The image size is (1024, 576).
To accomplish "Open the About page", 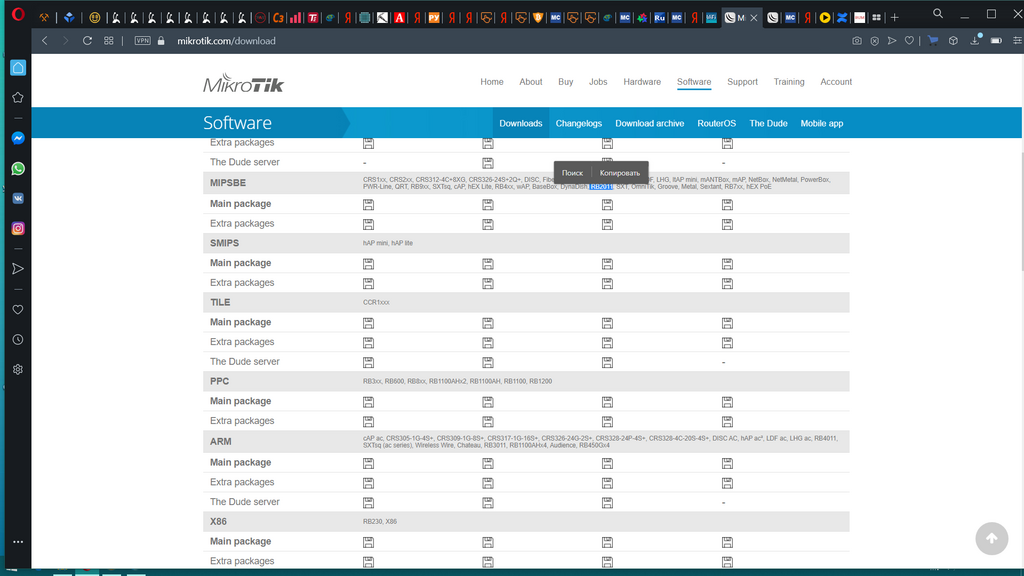I will pos(530,82).
